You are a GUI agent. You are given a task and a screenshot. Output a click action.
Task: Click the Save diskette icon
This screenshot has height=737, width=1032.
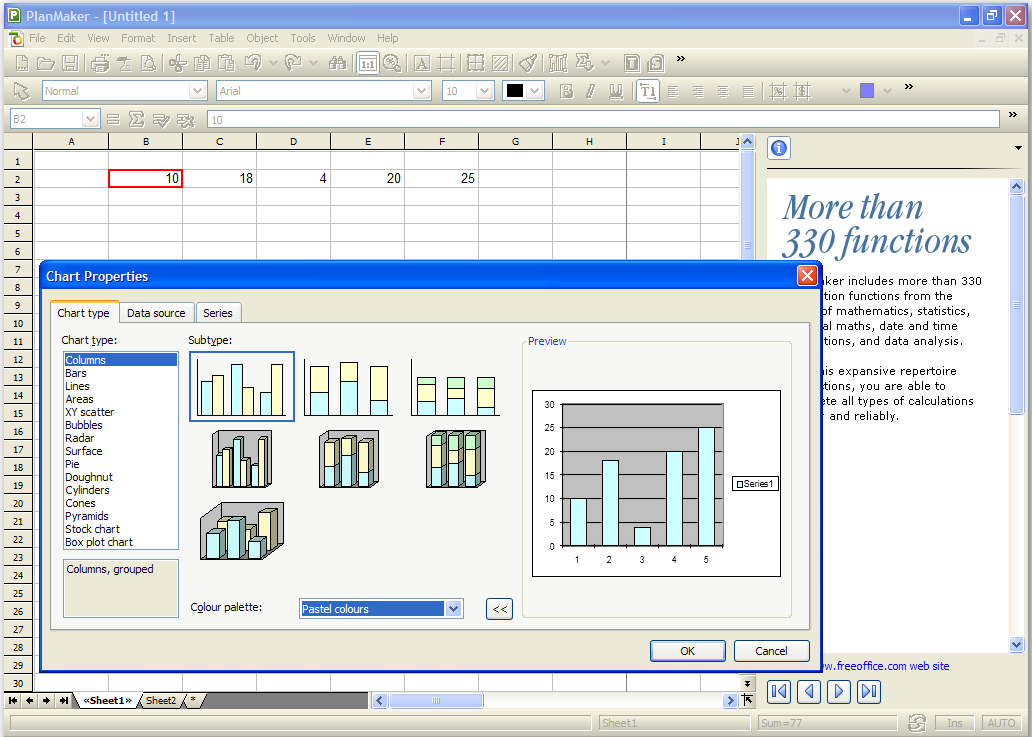pyautogui.click(x=70, y=63)
